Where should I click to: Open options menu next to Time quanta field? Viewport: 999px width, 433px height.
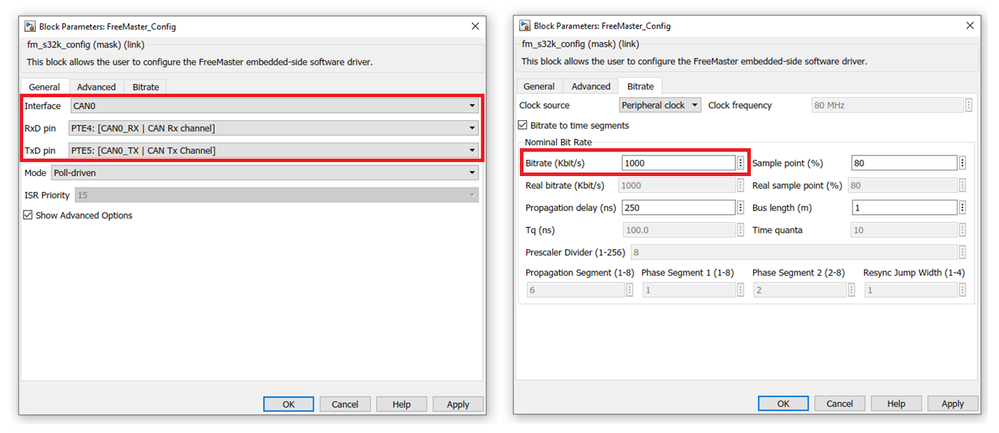[x=962, y=230]
